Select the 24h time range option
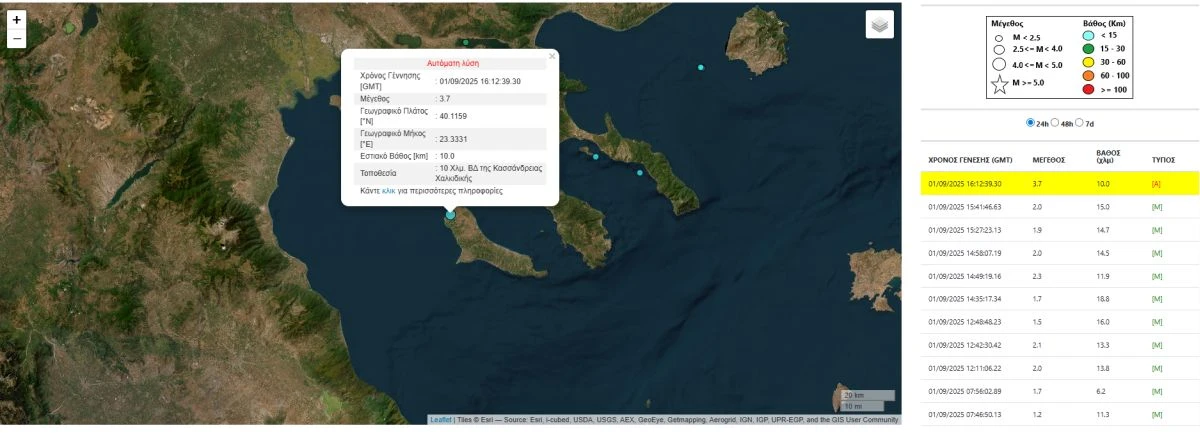Viewport: 1200px width, 435px height. 1031,123
